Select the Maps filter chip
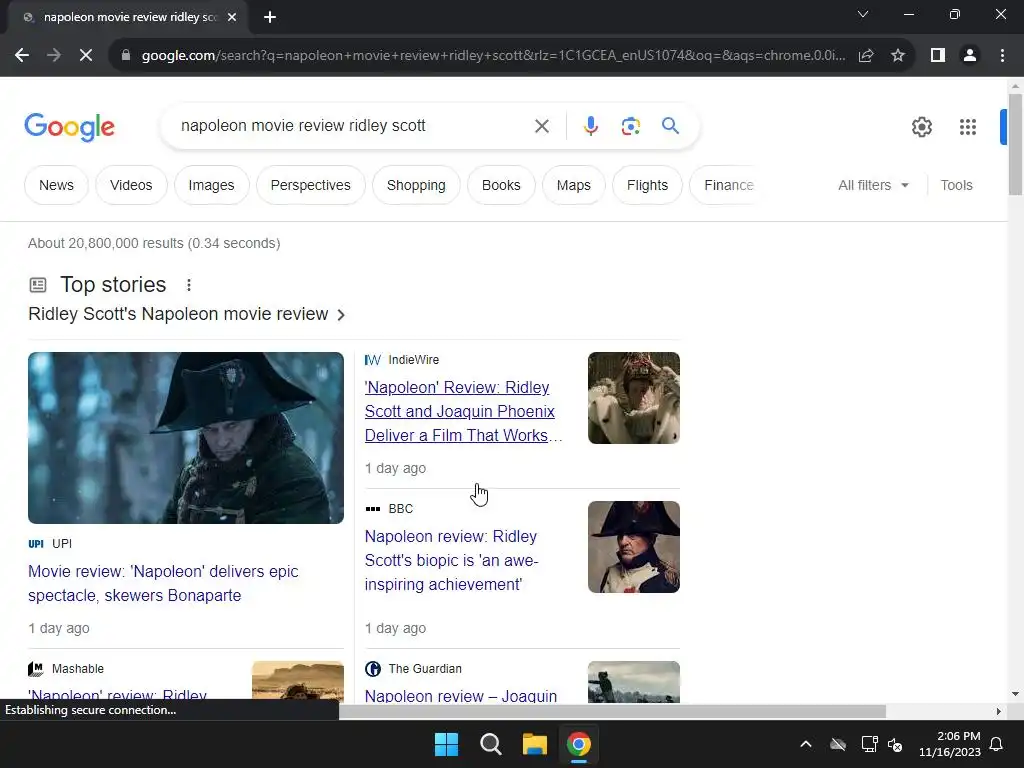This screenshot has height=768, width=1024. (x=573, y=185)
